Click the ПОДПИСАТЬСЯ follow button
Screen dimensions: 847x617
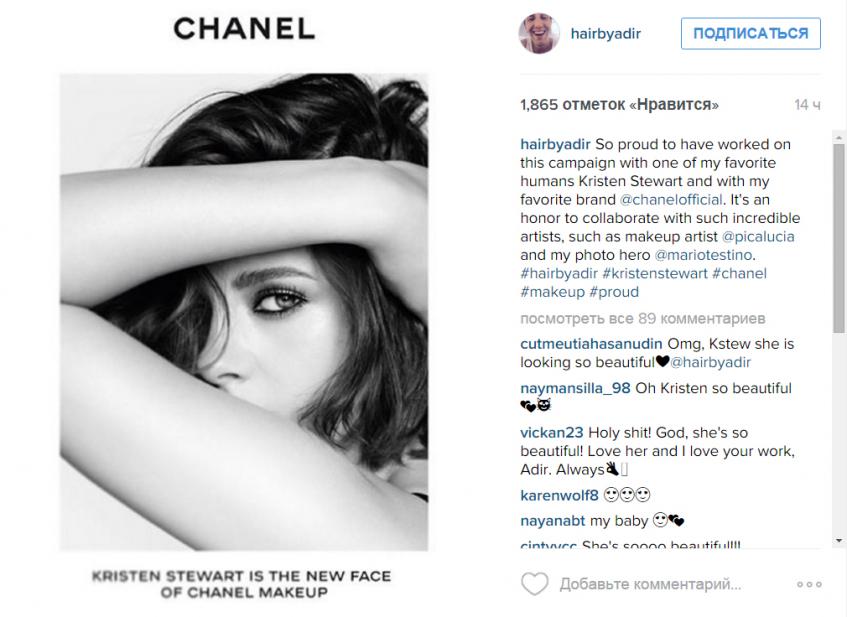[x=750, y=33]
